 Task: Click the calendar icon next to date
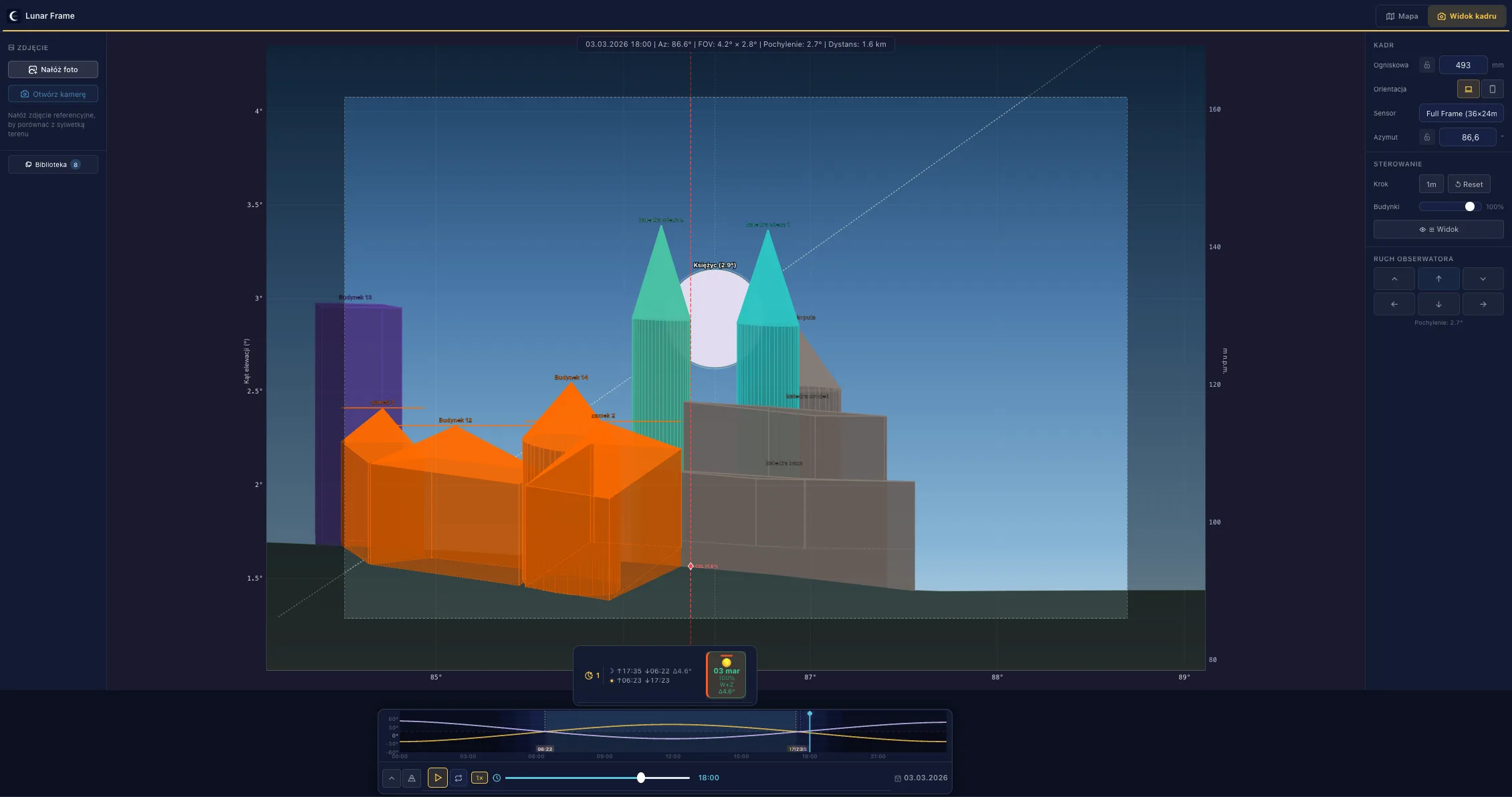coord(898,778)
